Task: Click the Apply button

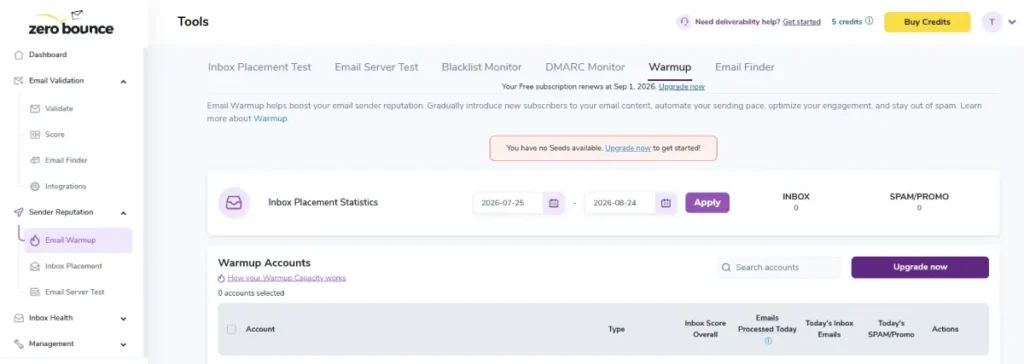Action: coord(707,203)
